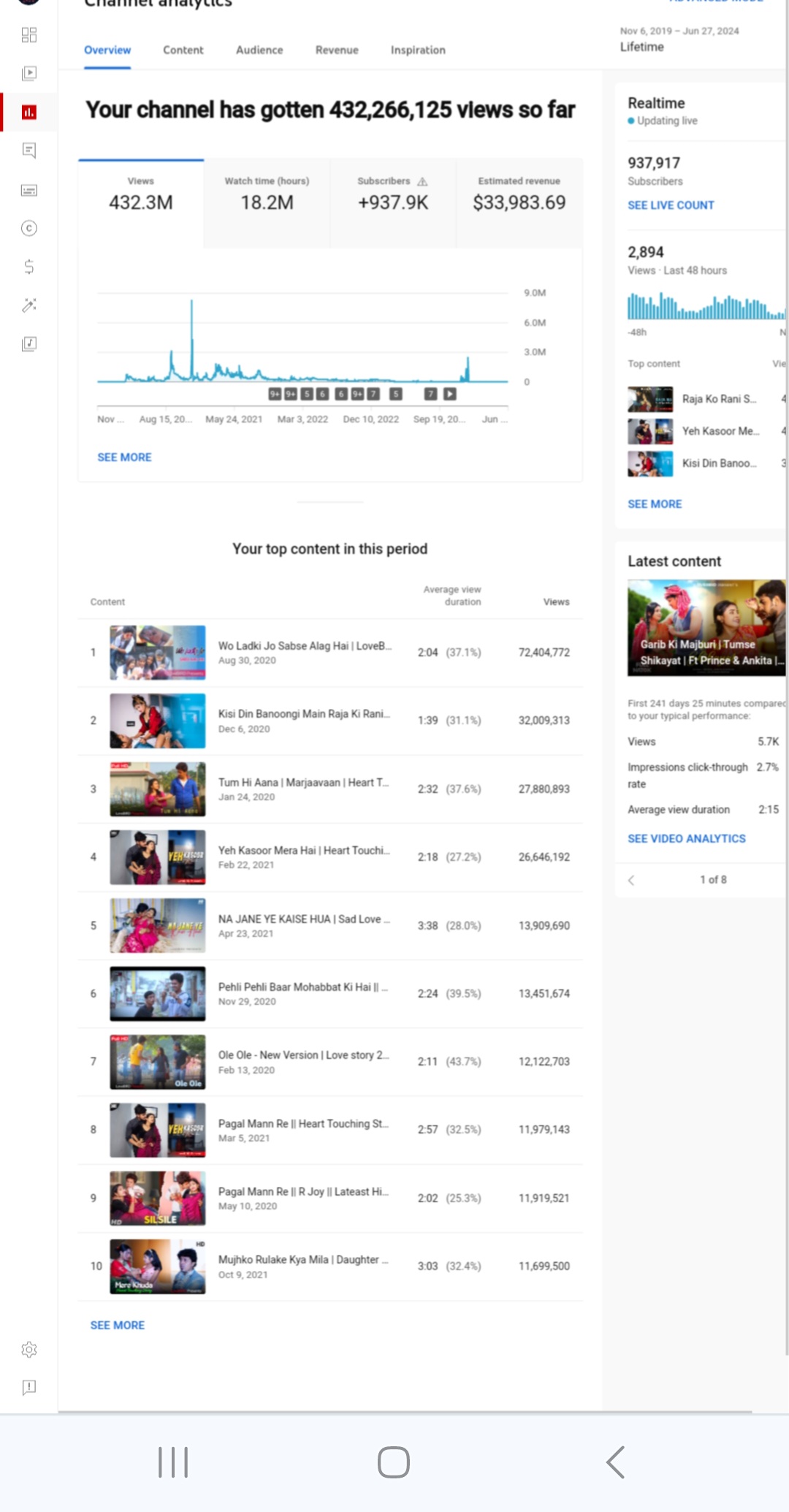Open the Tum Hi Aana Marjaavaan thumbnail

(158, 789)
